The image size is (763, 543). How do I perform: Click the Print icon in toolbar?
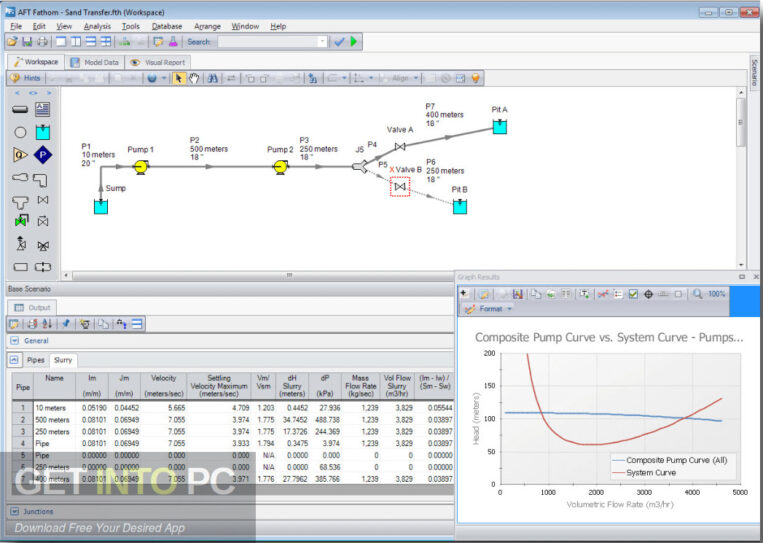click(42, 42)
